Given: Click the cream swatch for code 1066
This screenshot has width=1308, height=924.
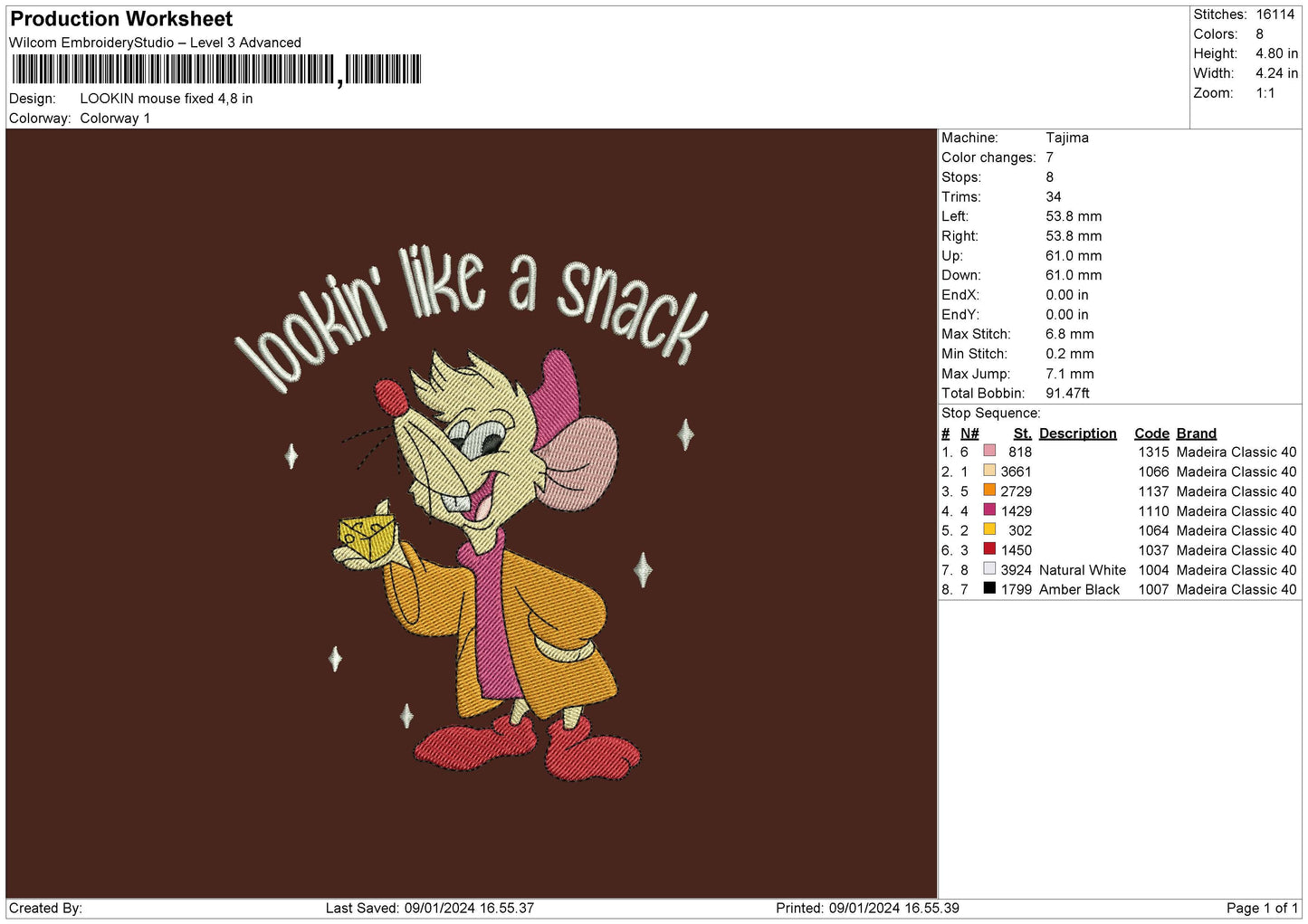Looking at the screenshot, I should click(989, 471).
